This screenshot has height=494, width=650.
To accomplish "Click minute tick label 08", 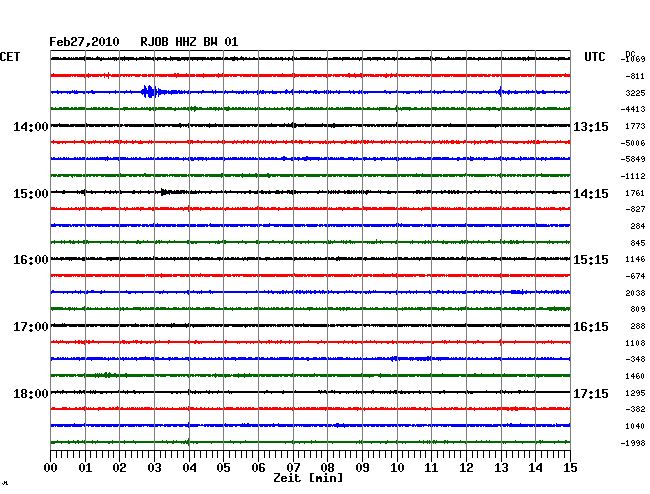I will click(327, 468).
